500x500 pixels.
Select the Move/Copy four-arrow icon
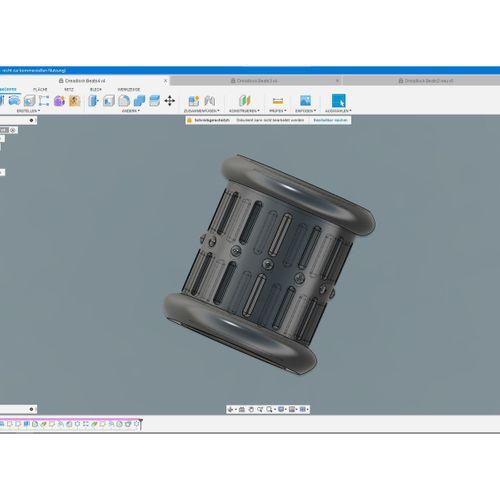click(x=170, y=101)
